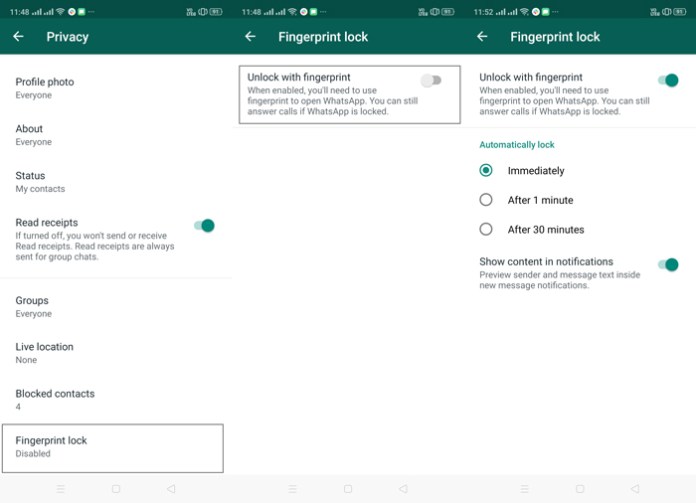Switch off enabled Unlock with fingerprint toggle

pyautogui.click(x=668, y=80)
